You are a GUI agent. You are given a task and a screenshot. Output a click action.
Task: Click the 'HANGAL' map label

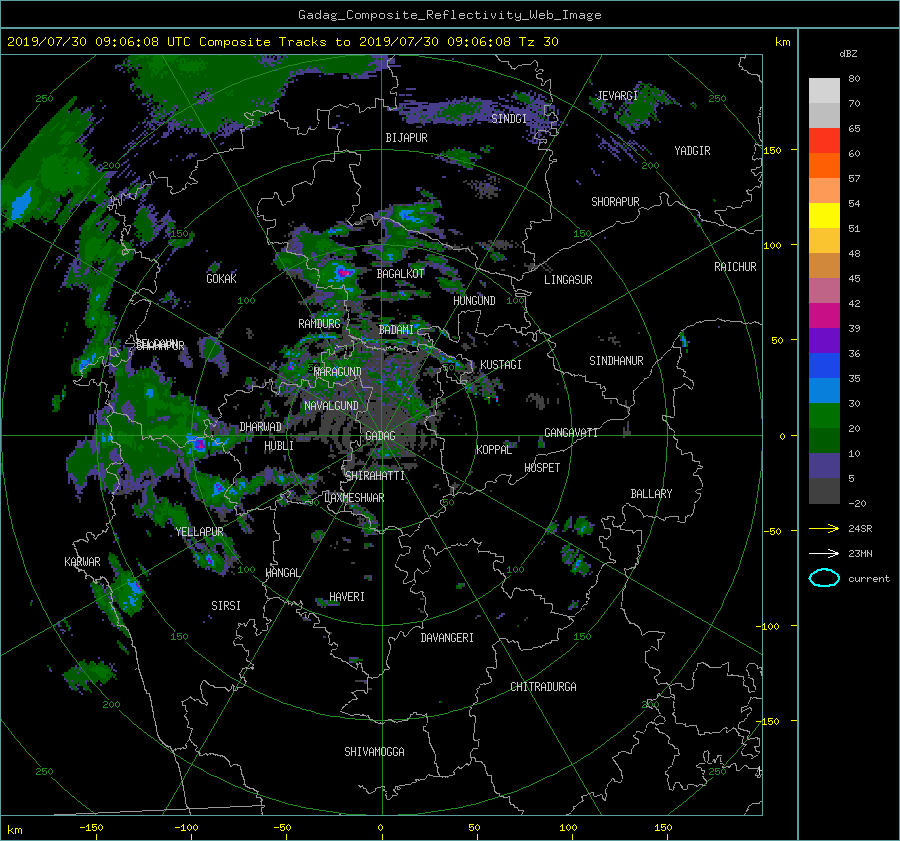click(282, 573)
